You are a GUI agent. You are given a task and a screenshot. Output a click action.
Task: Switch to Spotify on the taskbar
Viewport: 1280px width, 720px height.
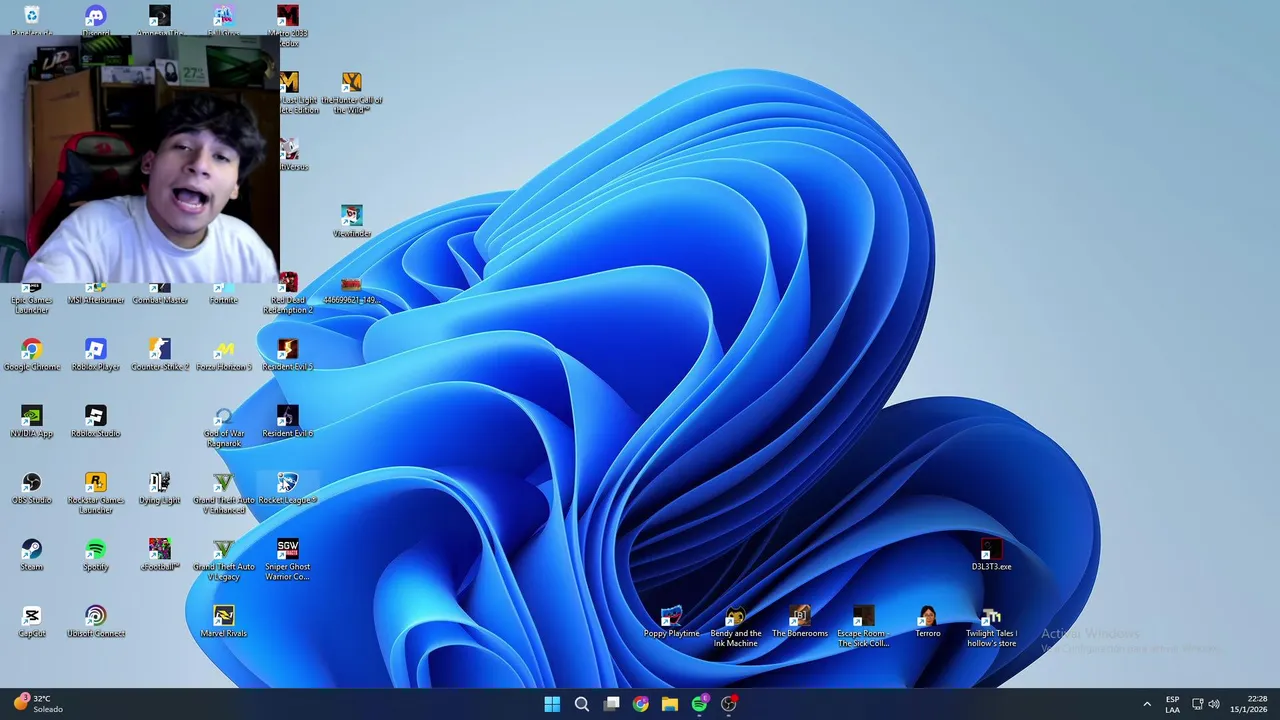pyautogui.click(x=700, y=704)
